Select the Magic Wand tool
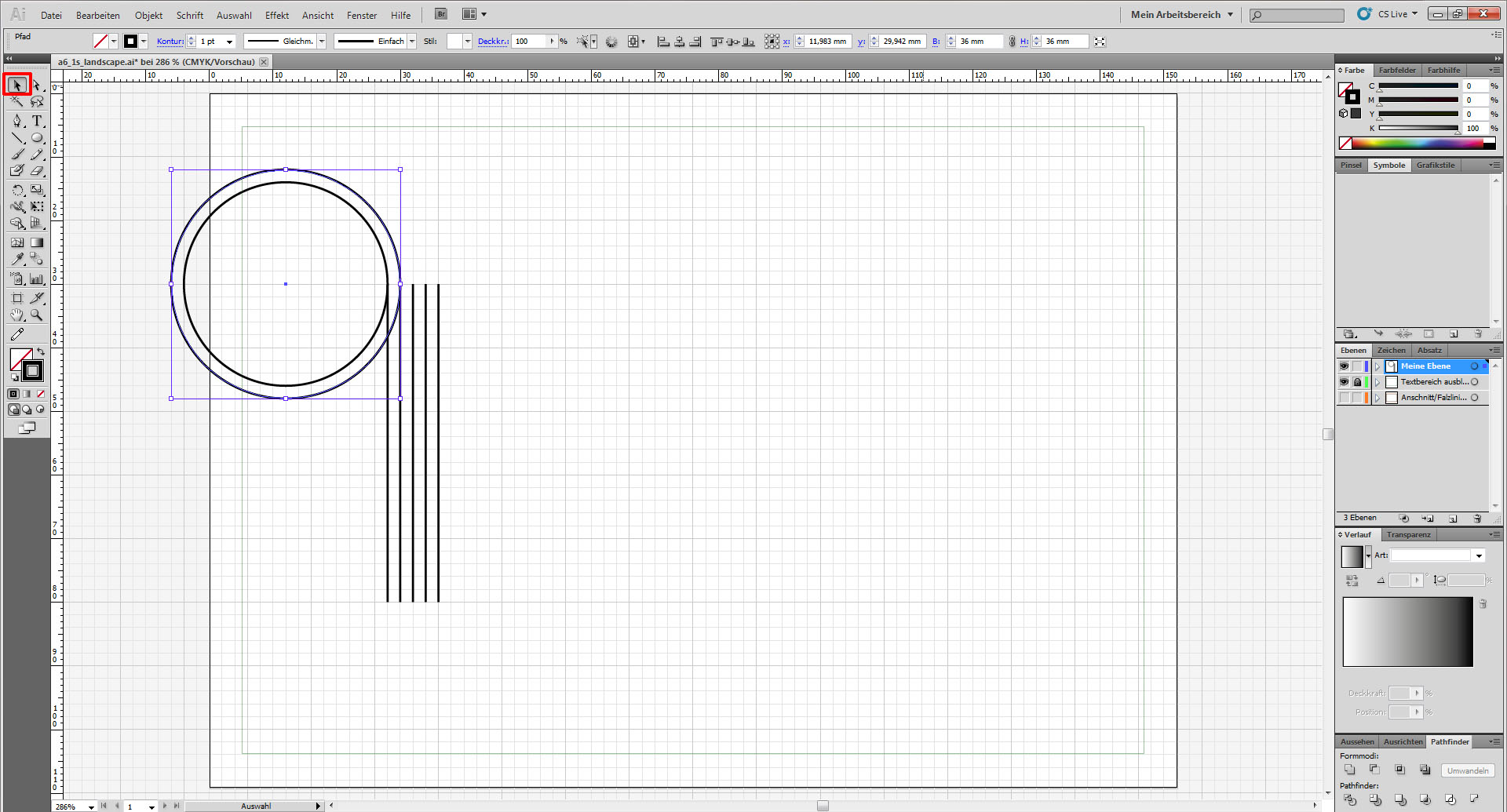 [x=17, y=102]
